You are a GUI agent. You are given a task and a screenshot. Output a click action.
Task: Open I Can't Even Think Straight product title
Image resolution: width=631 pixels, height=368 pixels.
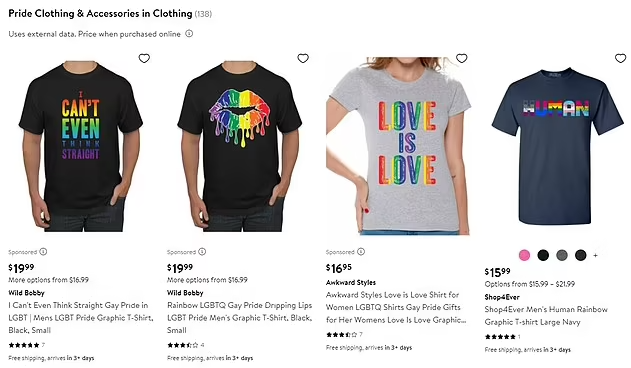[x=80, y=318]
